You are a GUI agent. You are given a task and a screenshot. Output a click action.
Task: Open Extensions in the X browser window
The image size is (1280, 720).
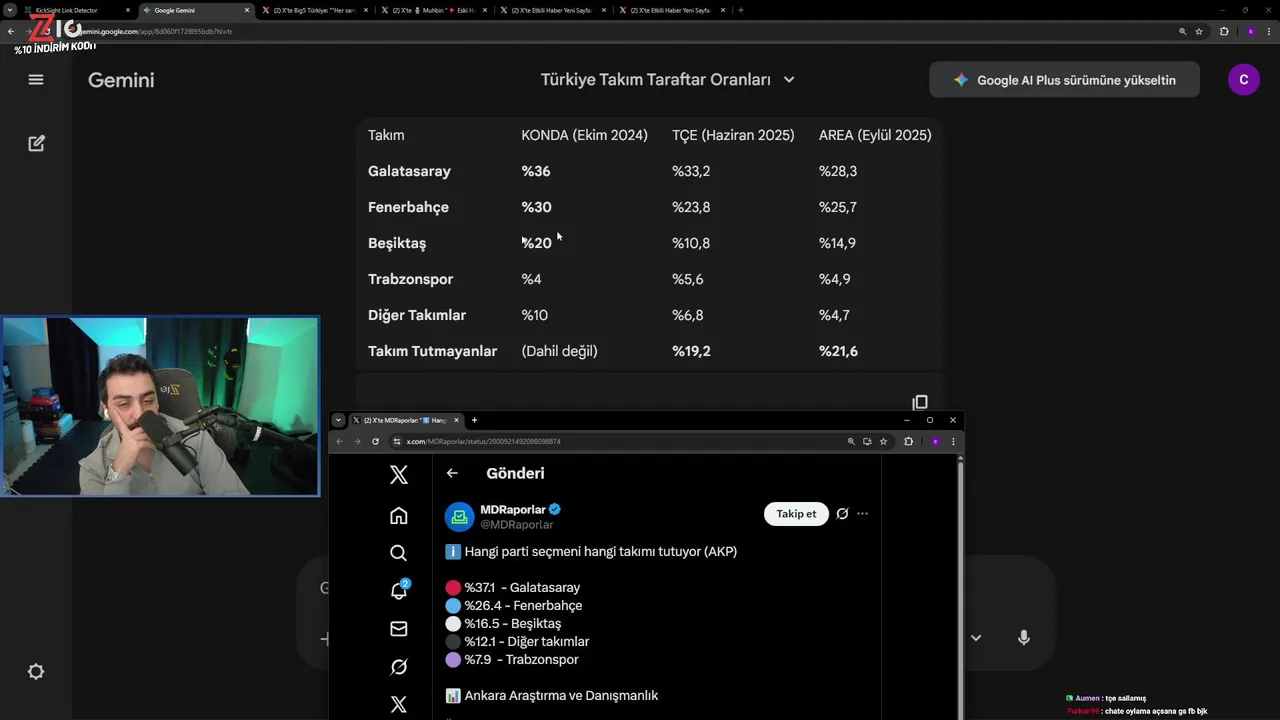coord(908,441)
